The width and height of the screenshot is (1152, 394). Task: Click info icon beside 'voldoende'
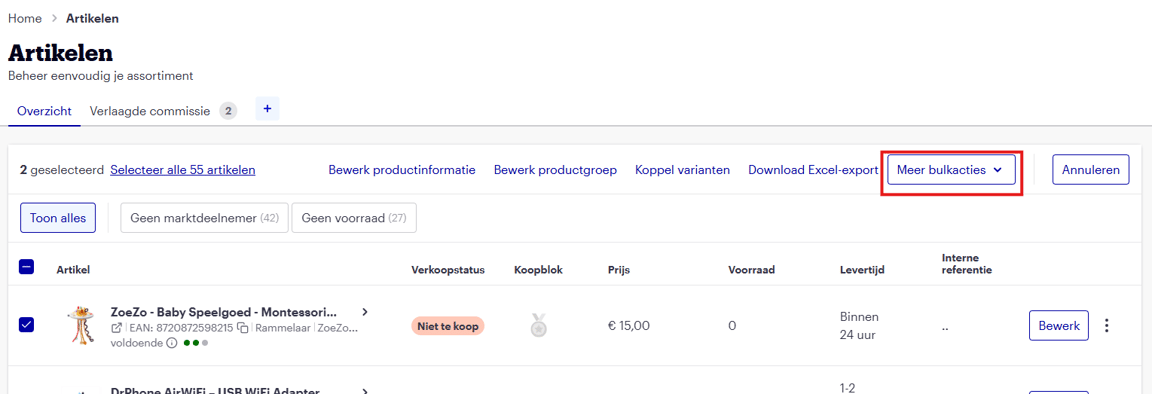tap(172, 343)
